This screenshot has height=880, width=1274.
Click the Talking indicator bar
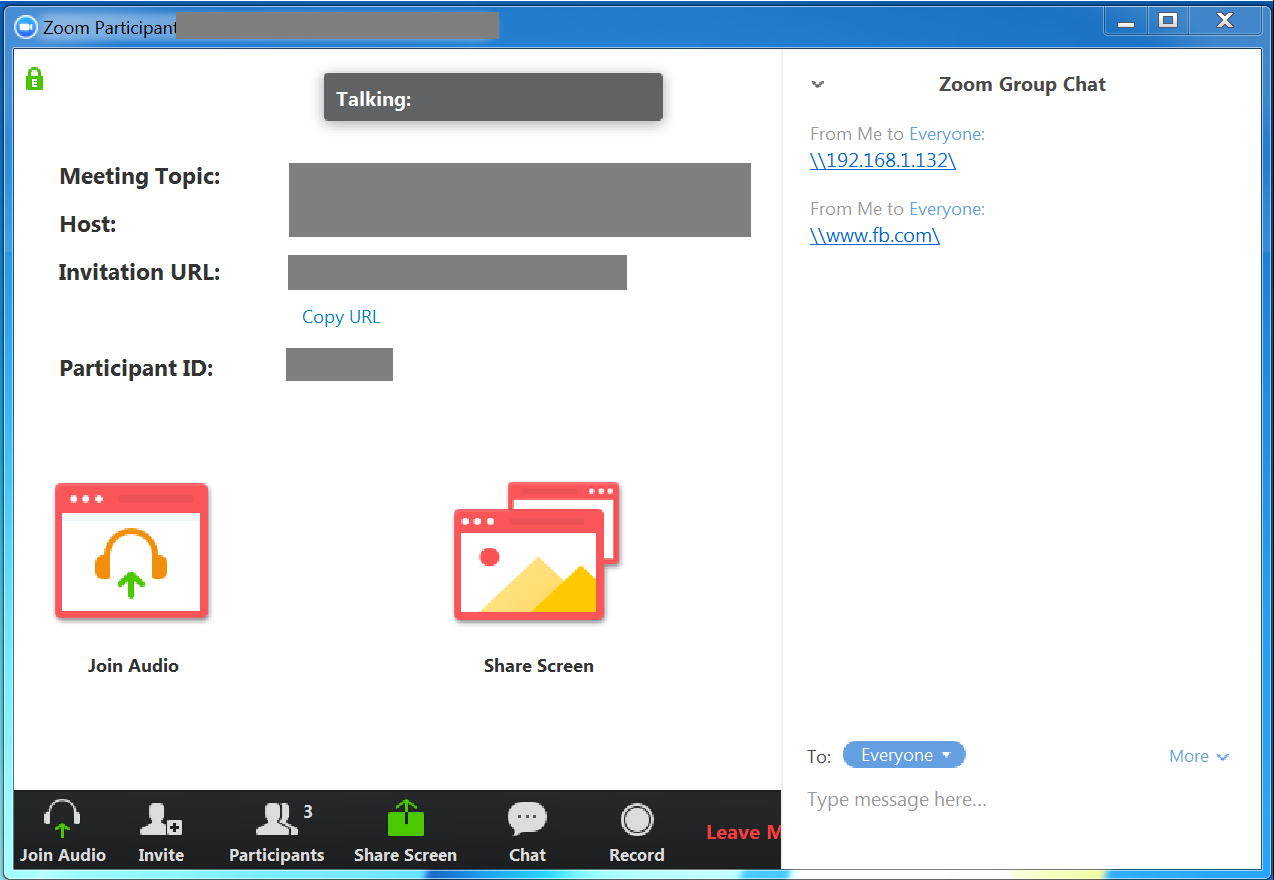point(493,98)
